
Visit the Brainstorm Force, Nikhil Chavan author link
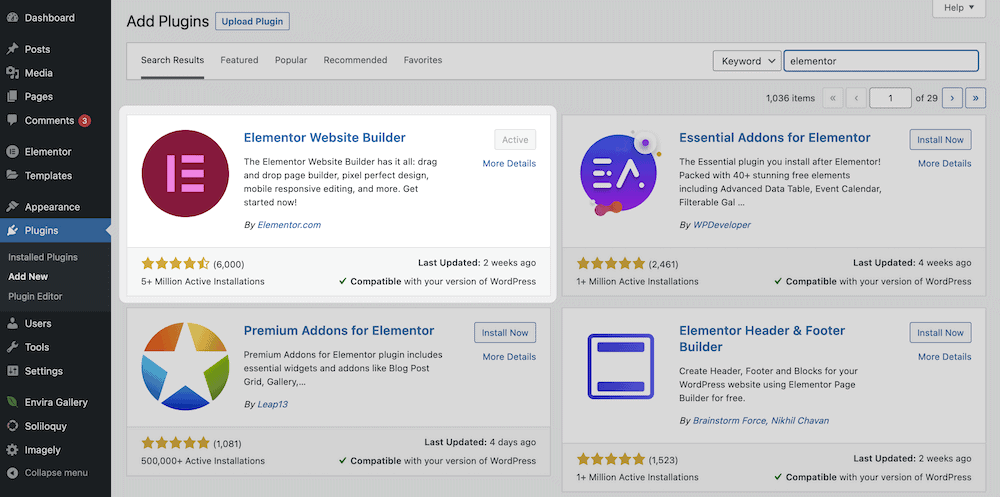click(761, 420)
